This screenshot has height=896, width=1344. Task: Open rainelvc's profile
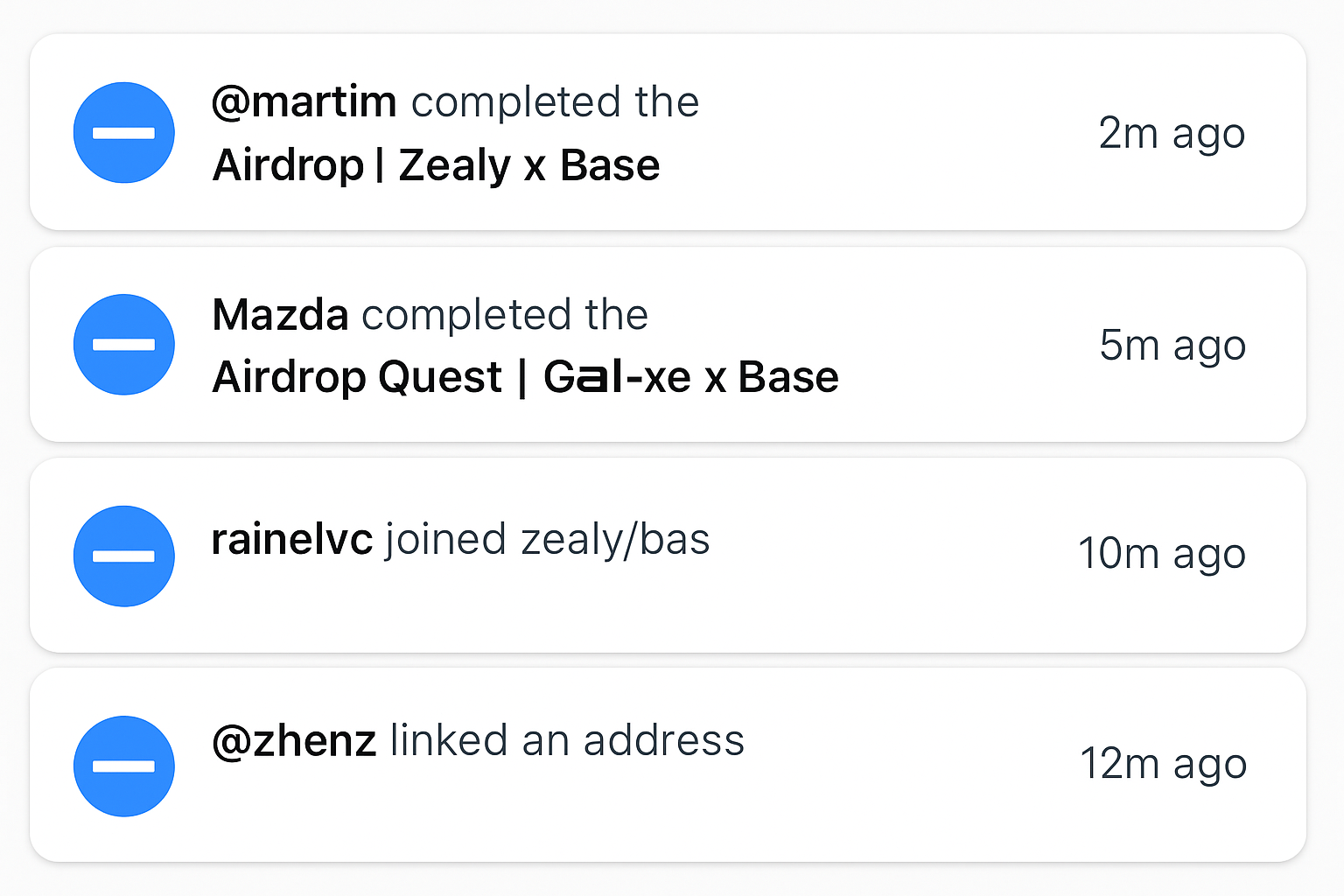coord(290,539)
